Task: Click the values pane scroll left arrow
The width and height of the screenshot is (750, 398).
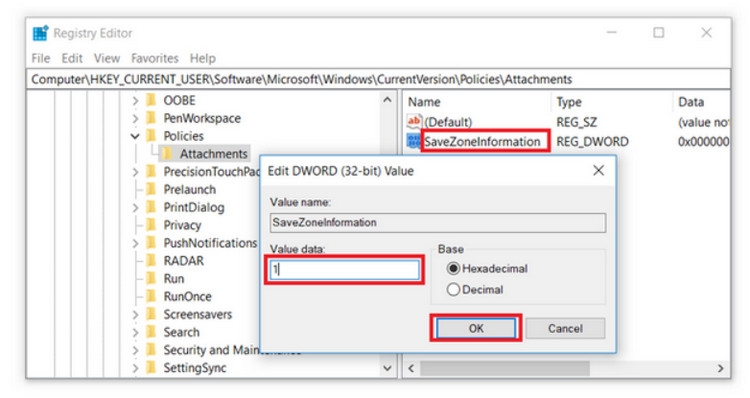Action: (x=411, y=368)
